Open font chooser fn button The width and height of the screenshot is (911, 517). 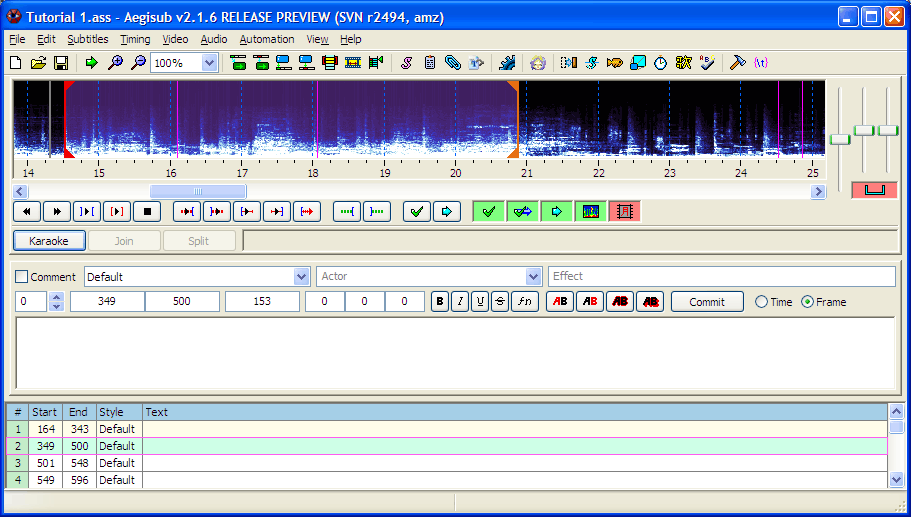coord(525,302)
